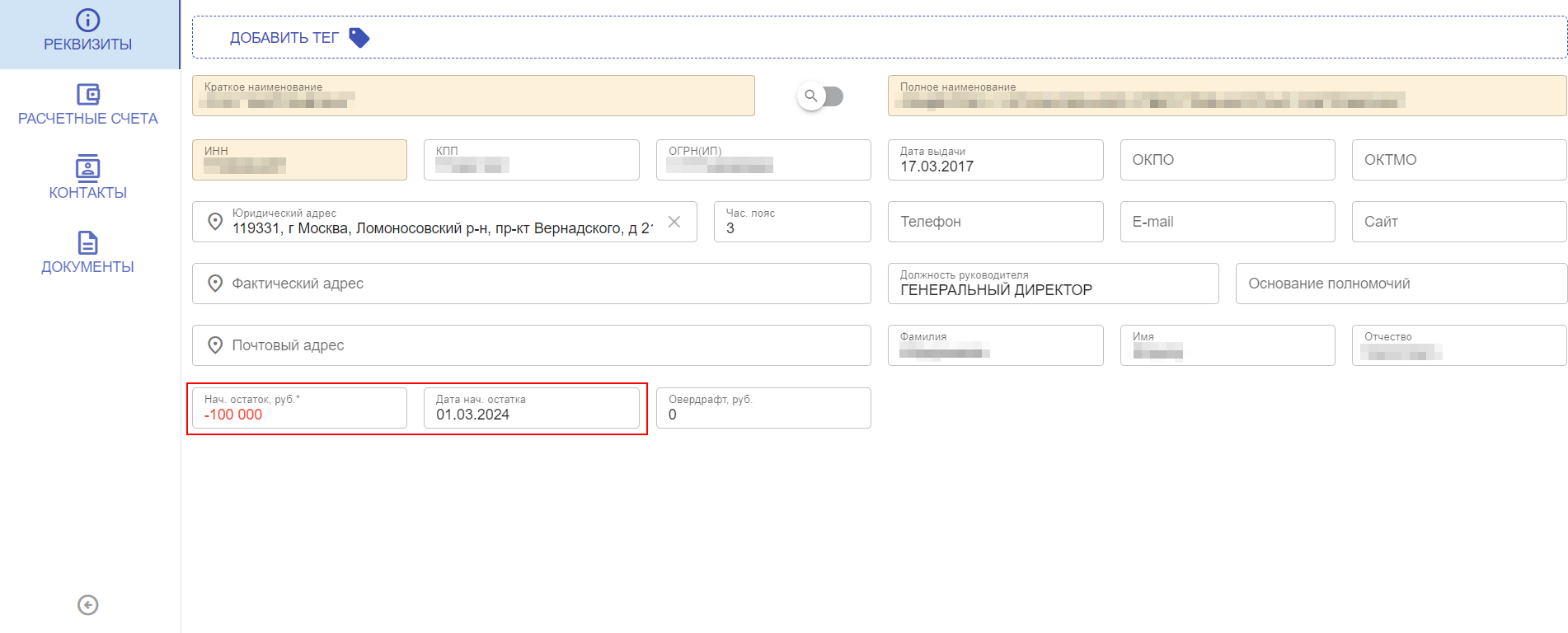1568x633 pixels.
Task: Click the location pin in Юридический адрес
Action: click(x=215, y=222)
